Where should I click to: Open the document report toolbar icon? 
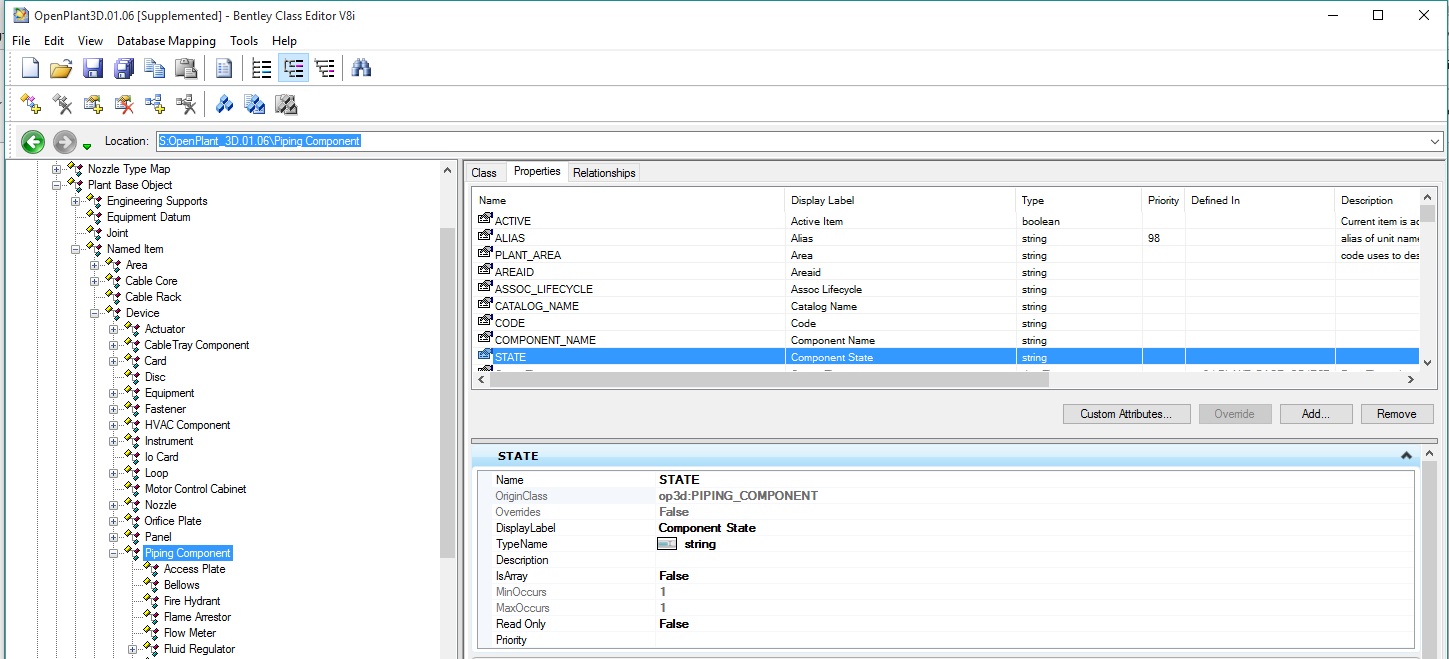[x=224, y=68]
